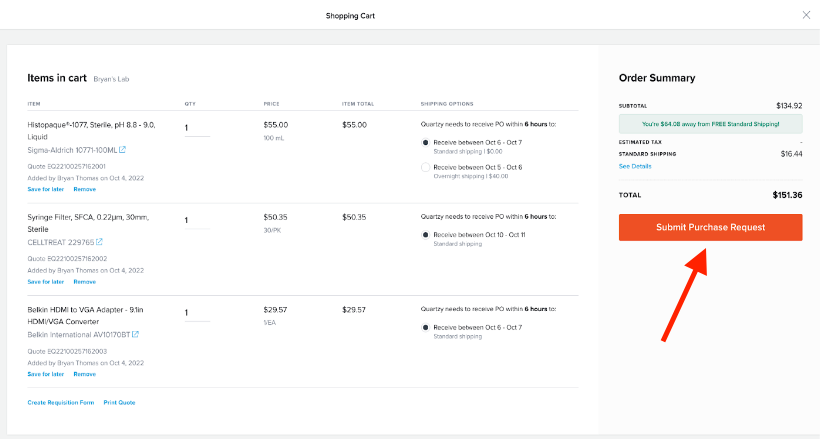Image resolution: width=826 pixels, height=439 pixels.
Task: Click the free shipping notice banner
Action: click(x=710, y=124)
